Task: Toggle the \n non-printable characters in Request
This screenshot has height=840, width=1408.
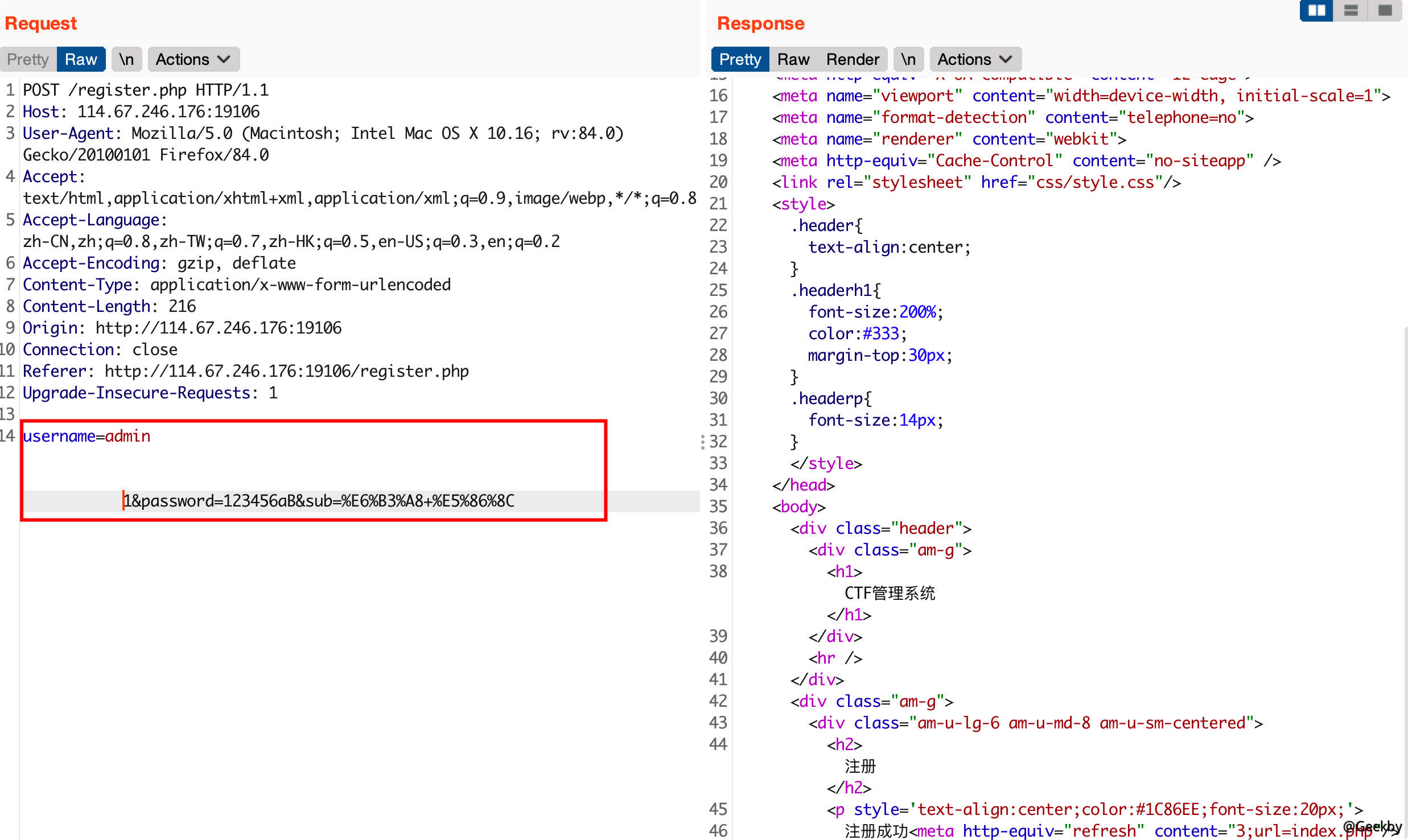Action: pyautogui.click(x=126, y=59)
